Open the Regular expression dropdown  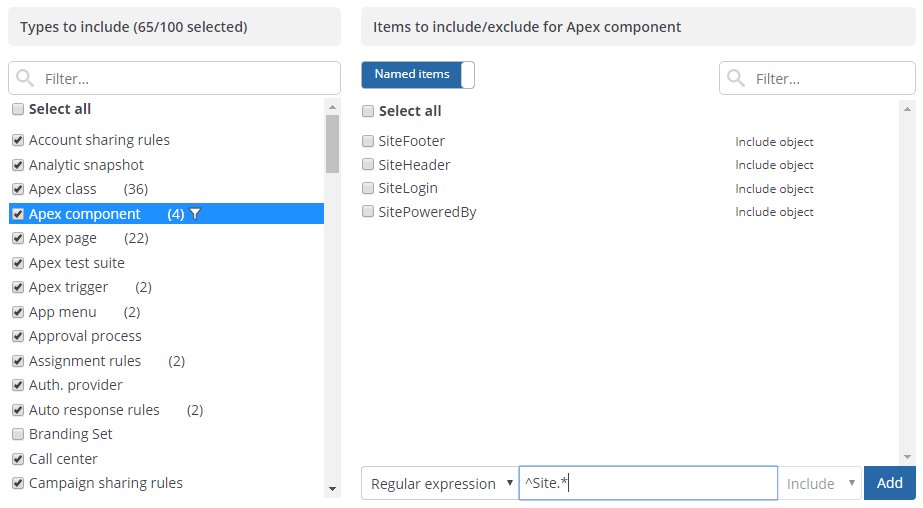pos(439,484)
